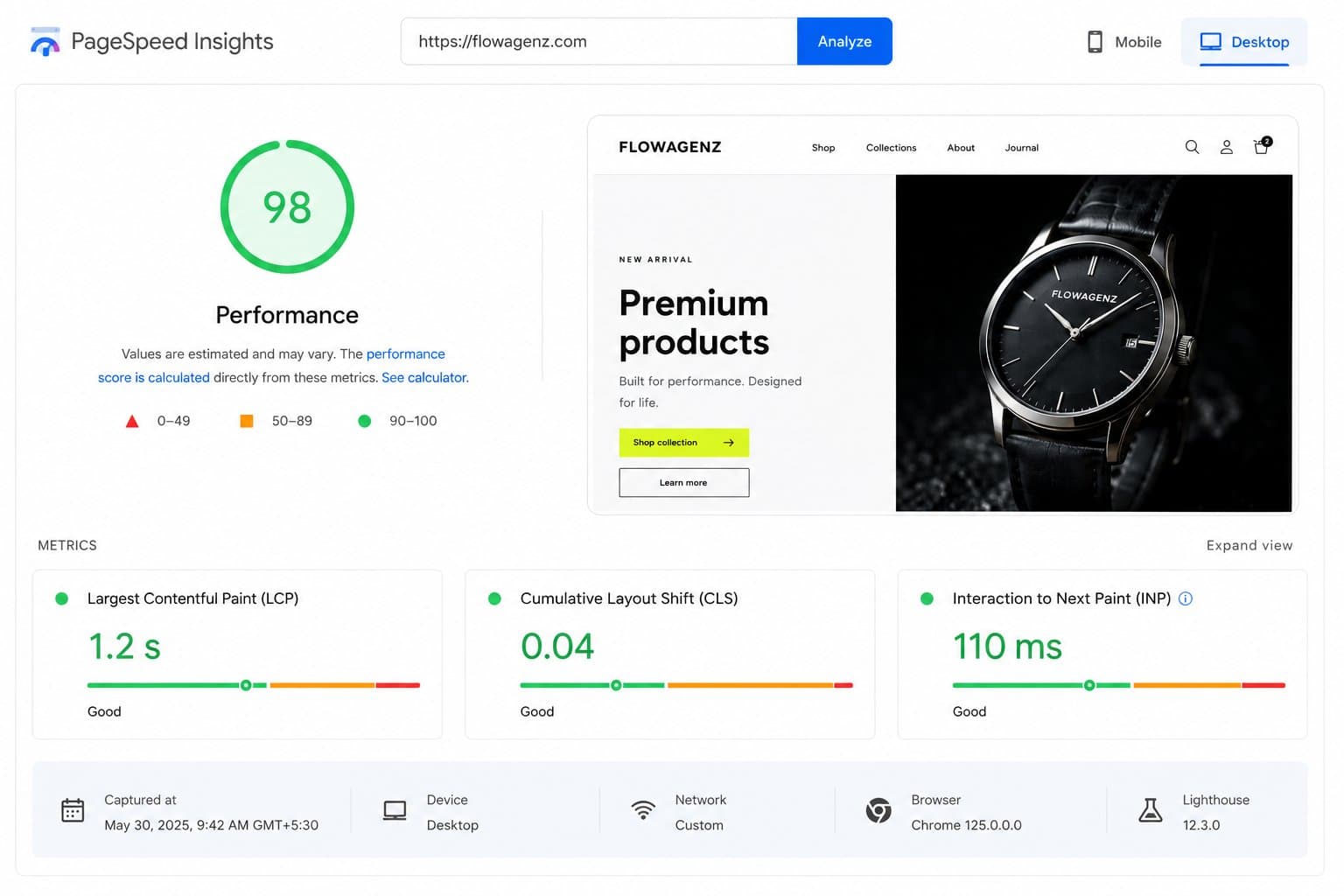Viewport: 1344px width, 896px height.
Task: Click the Network Custom value
Action: (699, 825)
